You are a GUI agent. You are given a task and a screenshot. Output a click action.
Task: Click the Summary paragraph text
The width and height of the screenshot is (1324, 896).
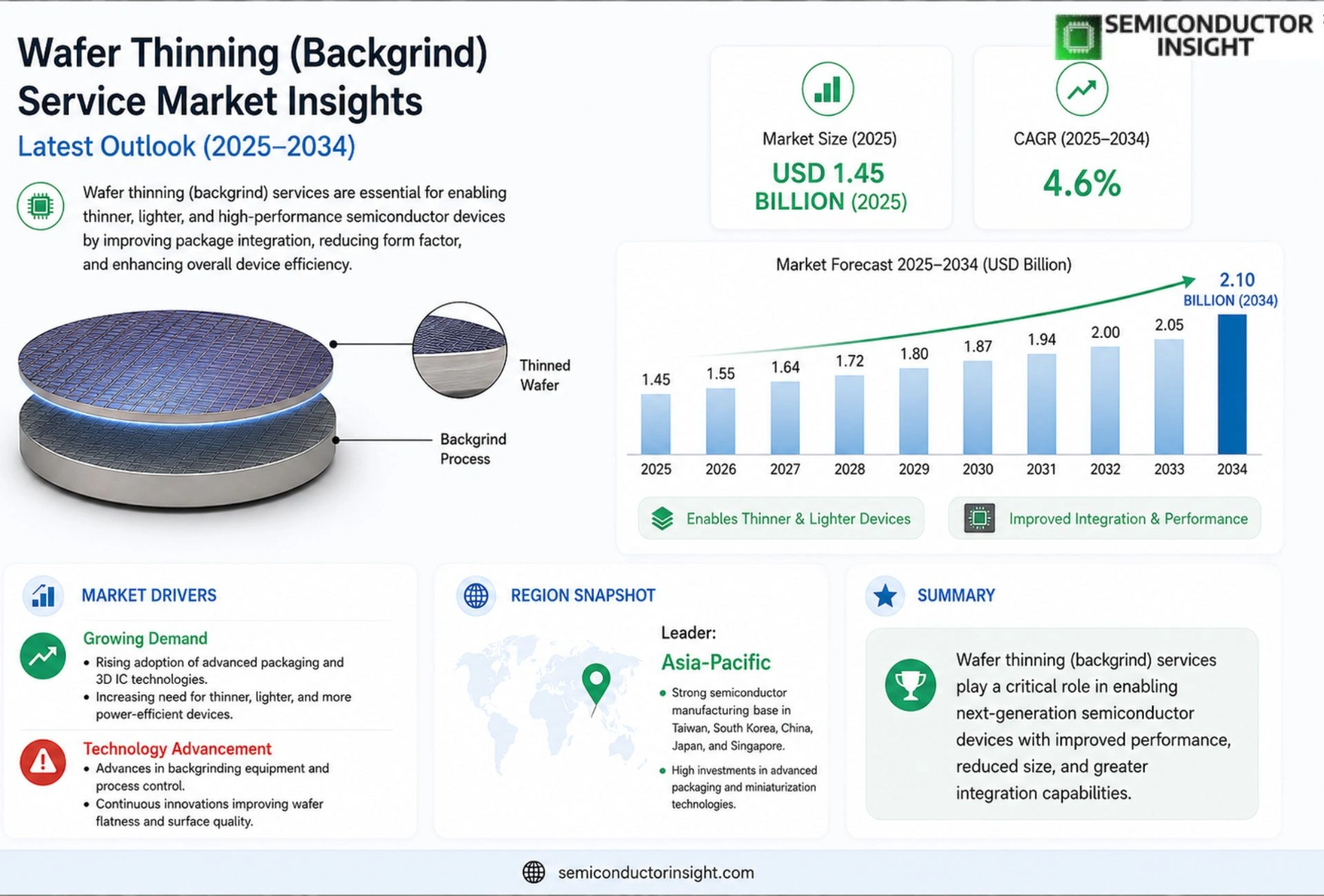[1093, 726]
